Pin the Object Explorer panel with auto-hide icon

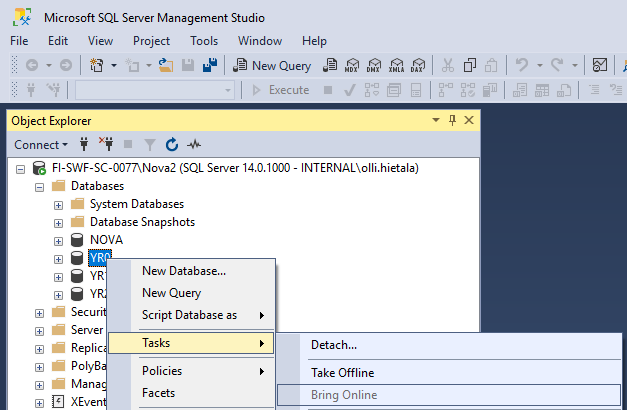tap(452, 120)
